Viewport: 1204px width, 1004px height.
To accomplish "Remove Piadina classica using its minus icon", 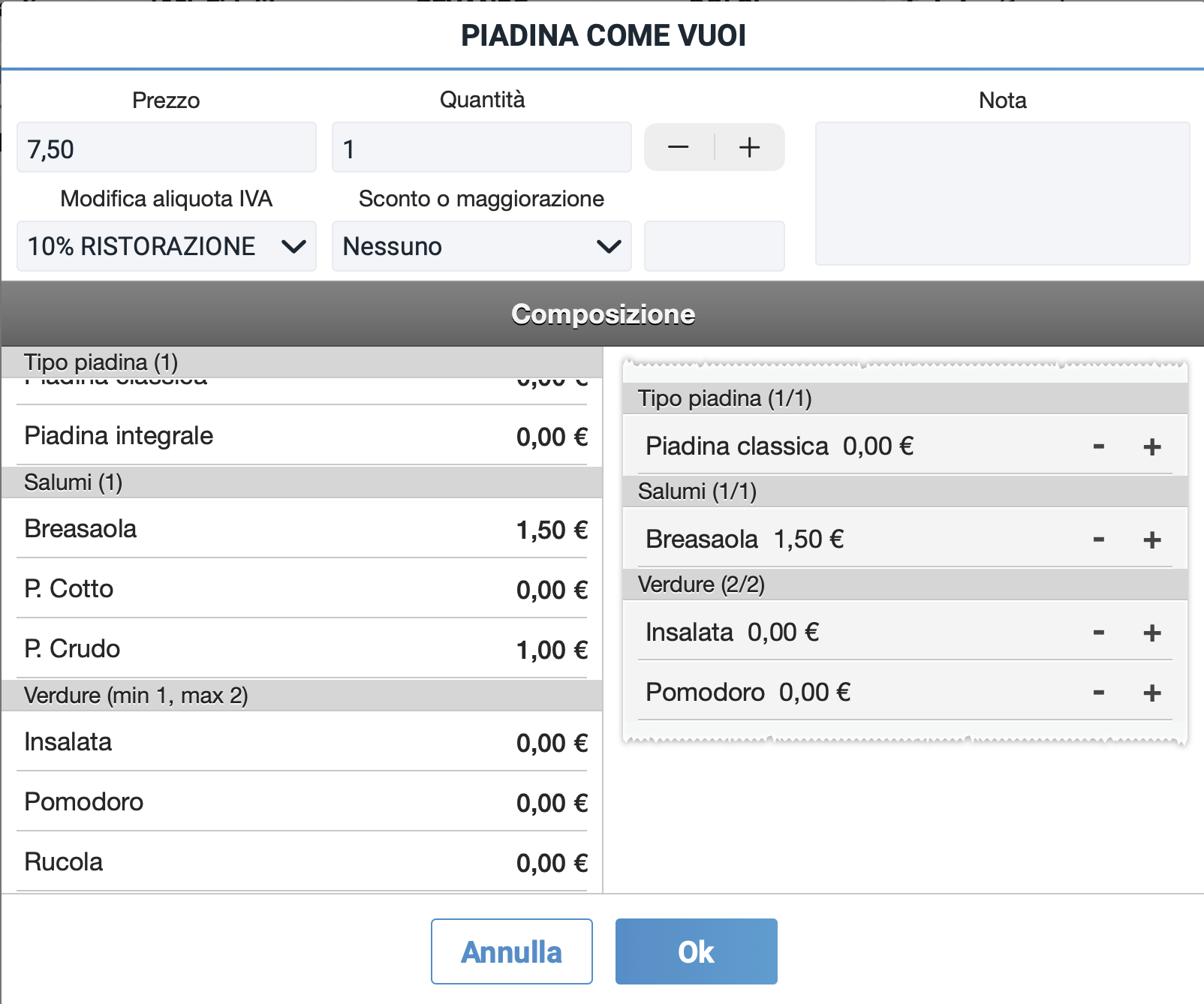I will 1098,447.
